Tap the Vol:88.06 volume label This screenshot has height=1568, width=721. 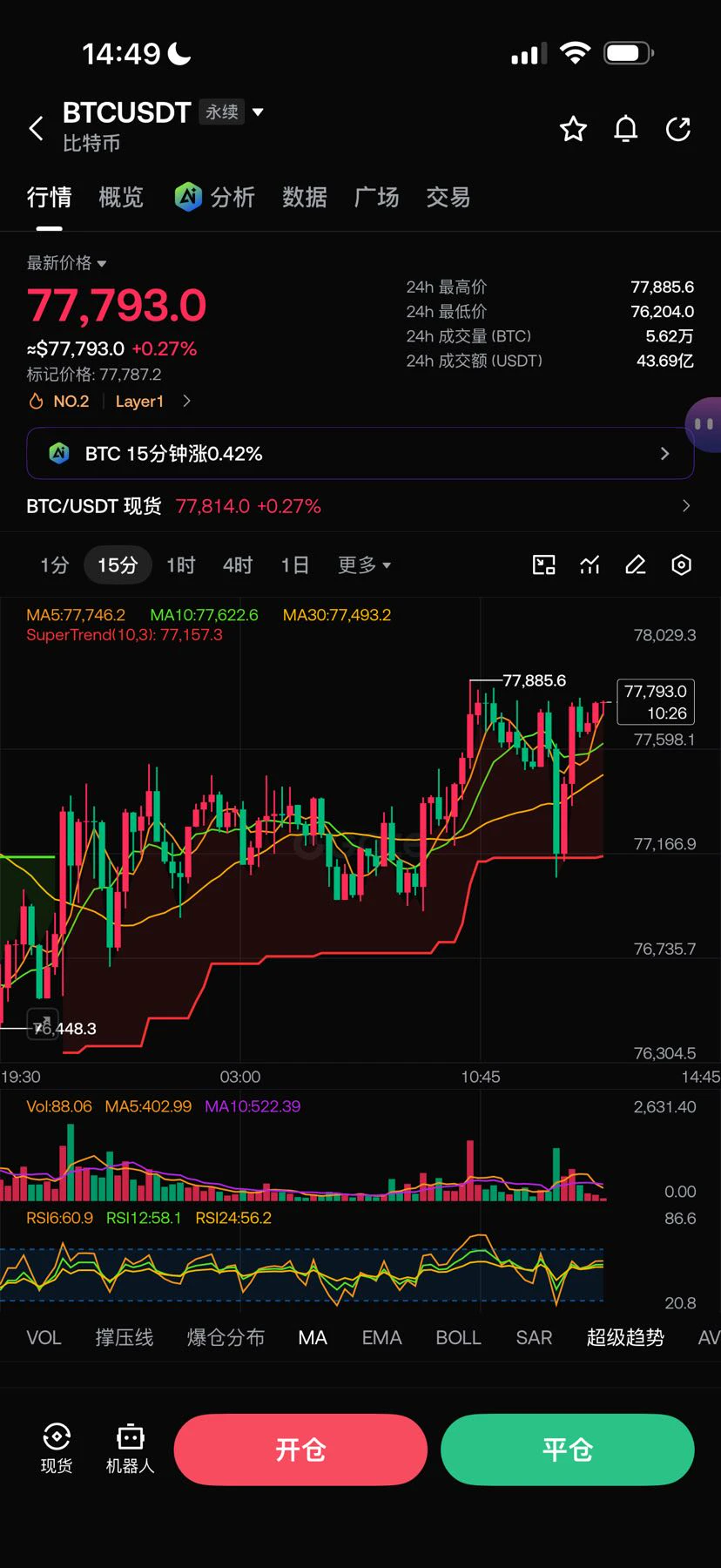tap(58, 1106)
